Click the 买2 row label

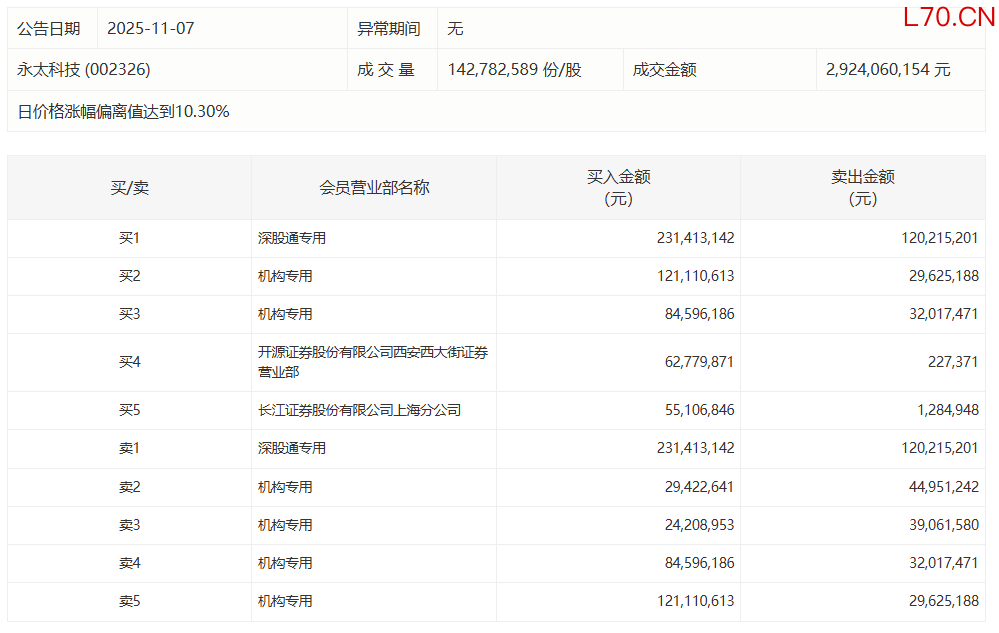coord(129,277)
